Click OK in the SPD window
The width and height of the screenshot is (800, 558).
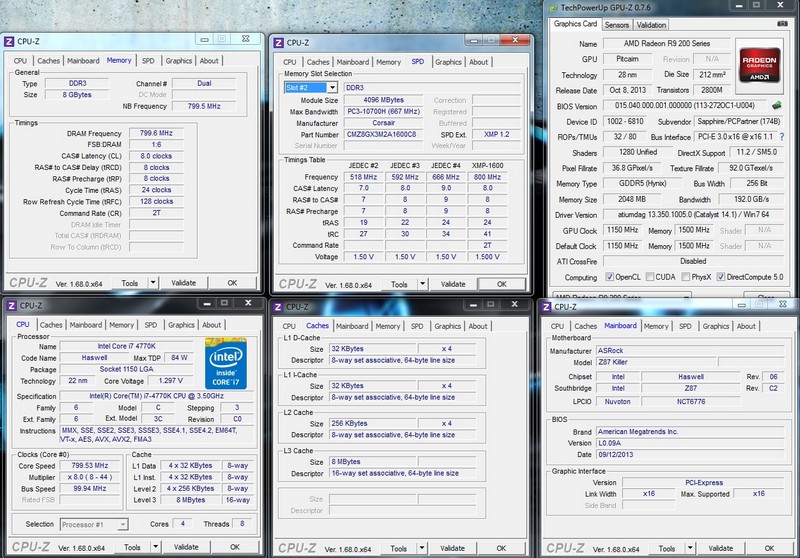[x=502, y=284]
